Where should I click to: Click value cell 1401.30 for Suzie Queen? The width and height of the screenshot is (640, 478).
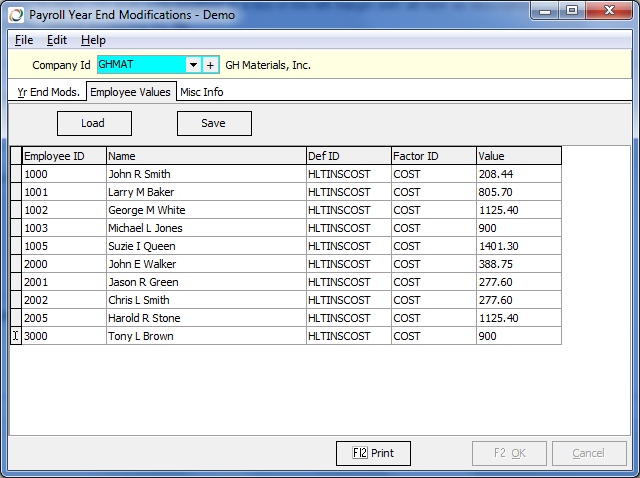(518, 246)
